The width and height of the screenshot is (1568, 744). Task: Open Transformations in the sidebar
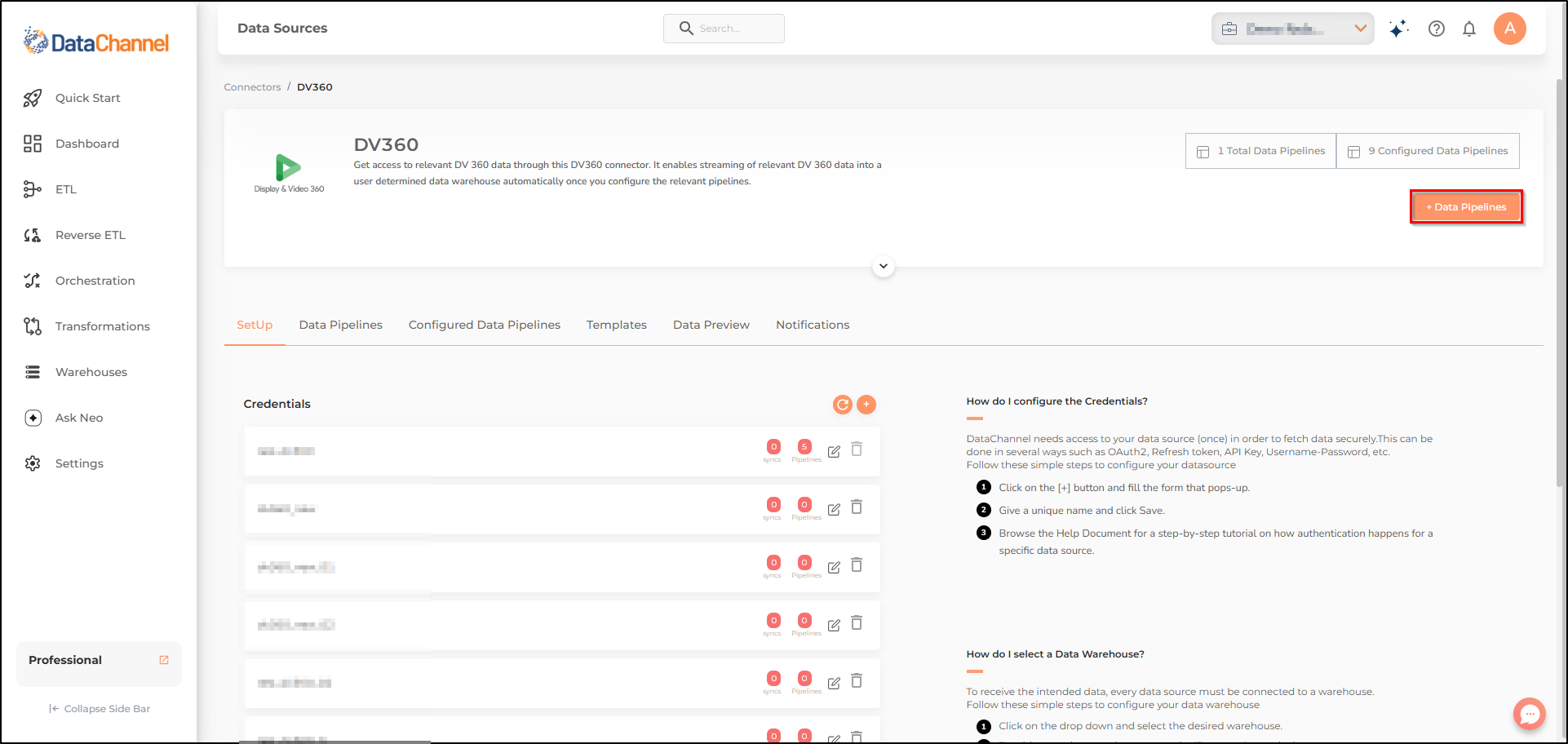[87, 326]
